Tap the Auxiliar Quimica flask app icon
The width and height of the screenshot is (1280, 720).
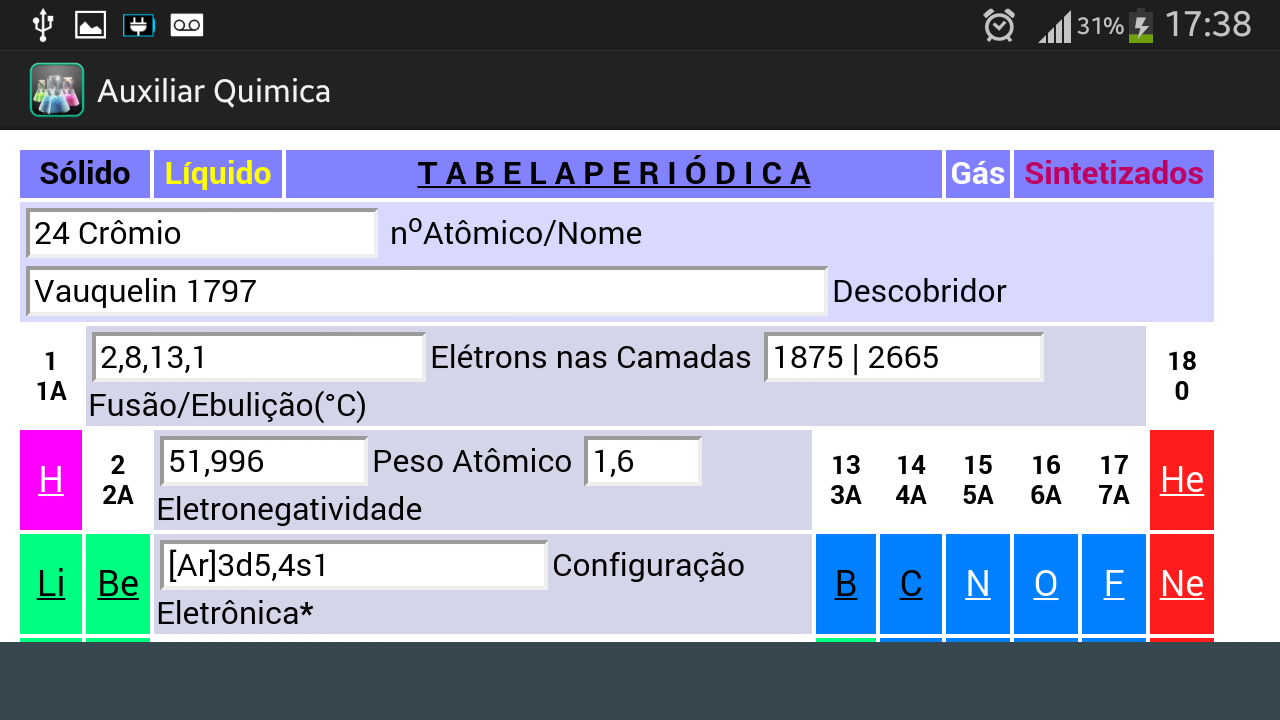(x=56, y=89)
